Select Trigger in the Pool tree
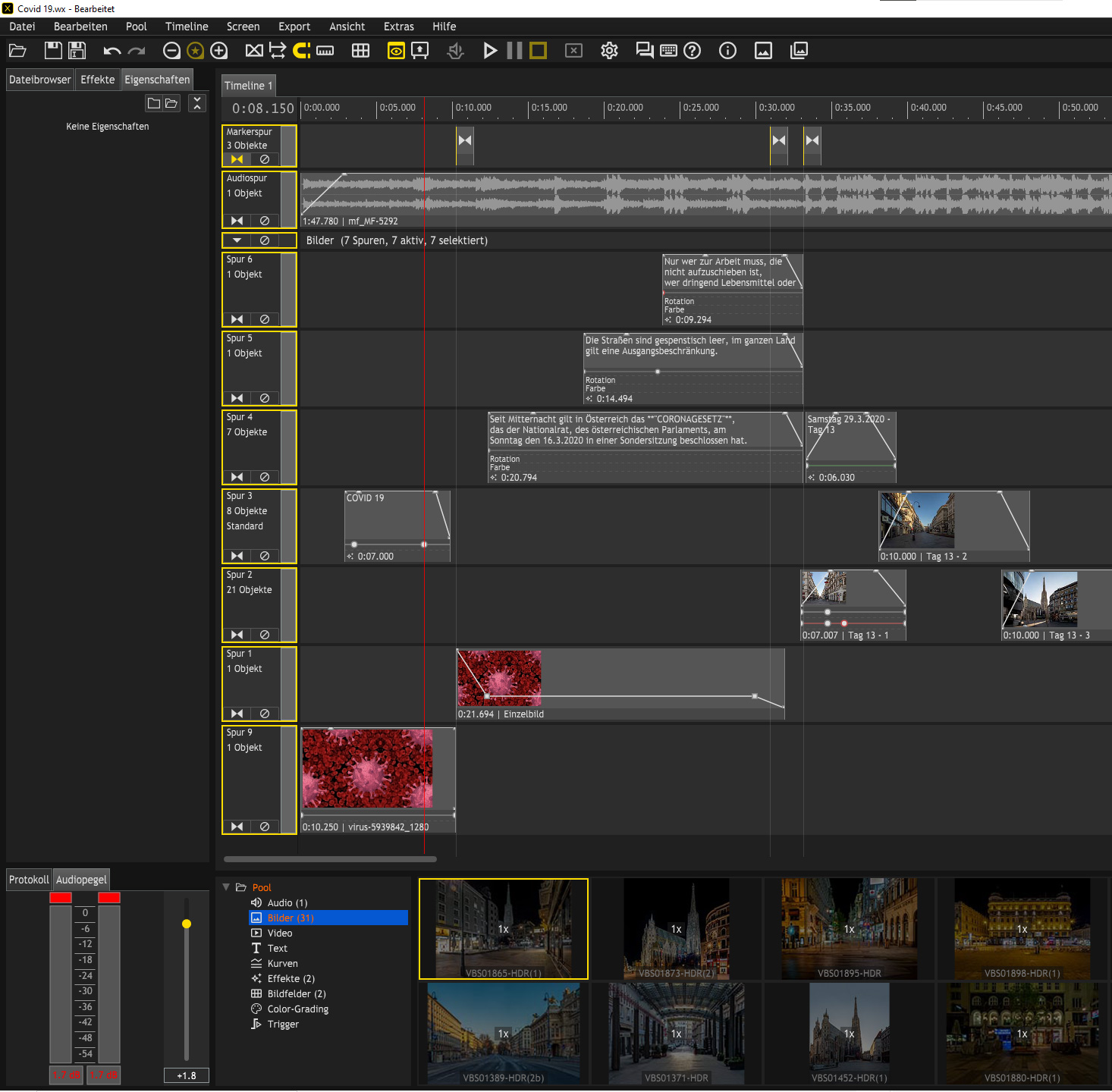 click(282, 1024)
